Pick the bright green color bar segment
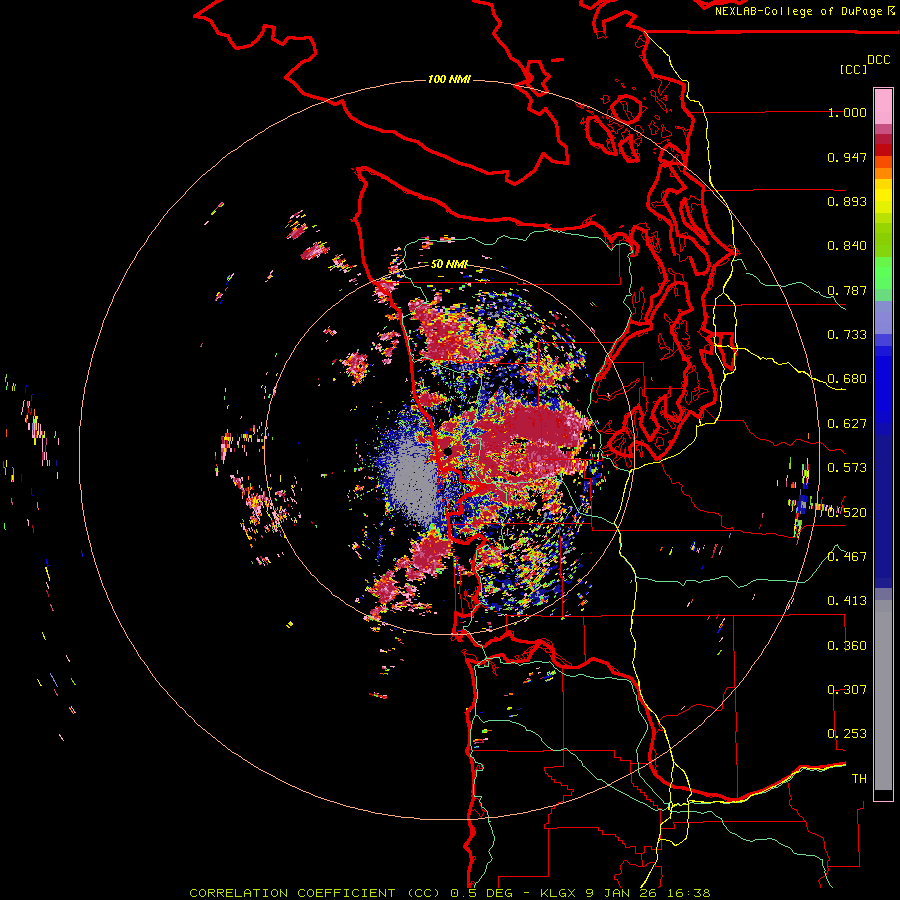900x900 pixels. pos(883,273)
